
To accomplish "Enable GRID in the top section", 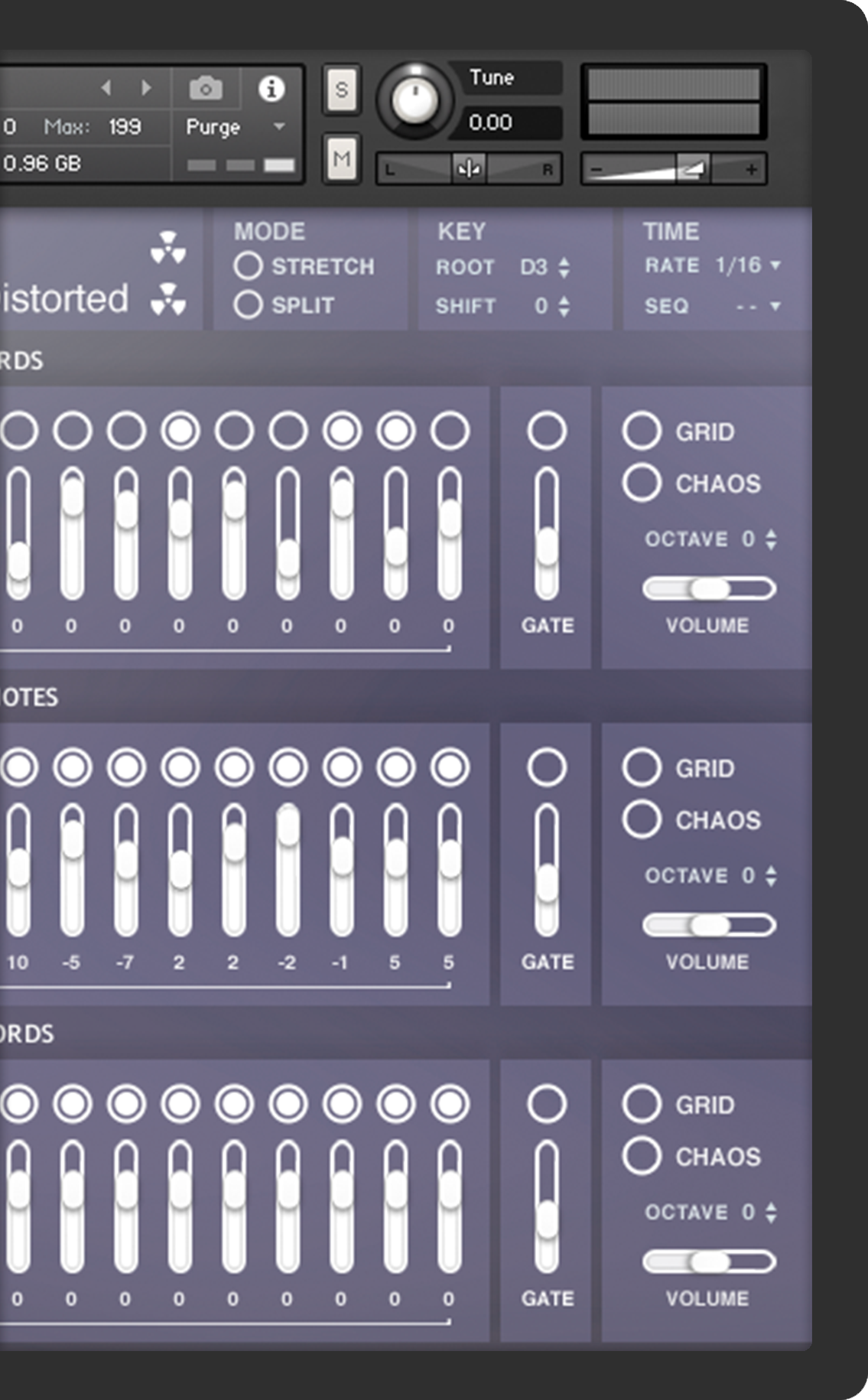I will [642, 431].
